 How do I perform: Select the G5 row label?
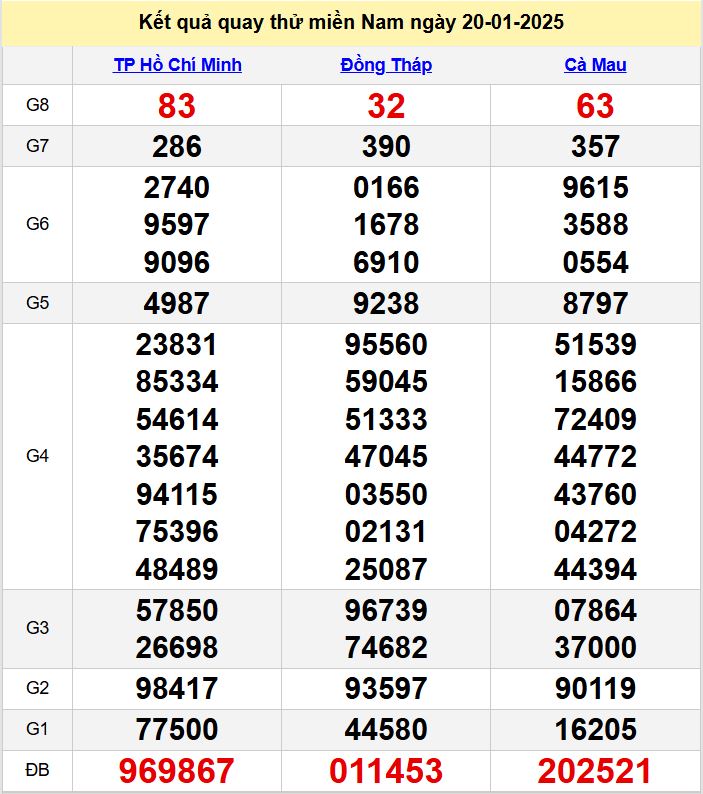coord(37,303)
